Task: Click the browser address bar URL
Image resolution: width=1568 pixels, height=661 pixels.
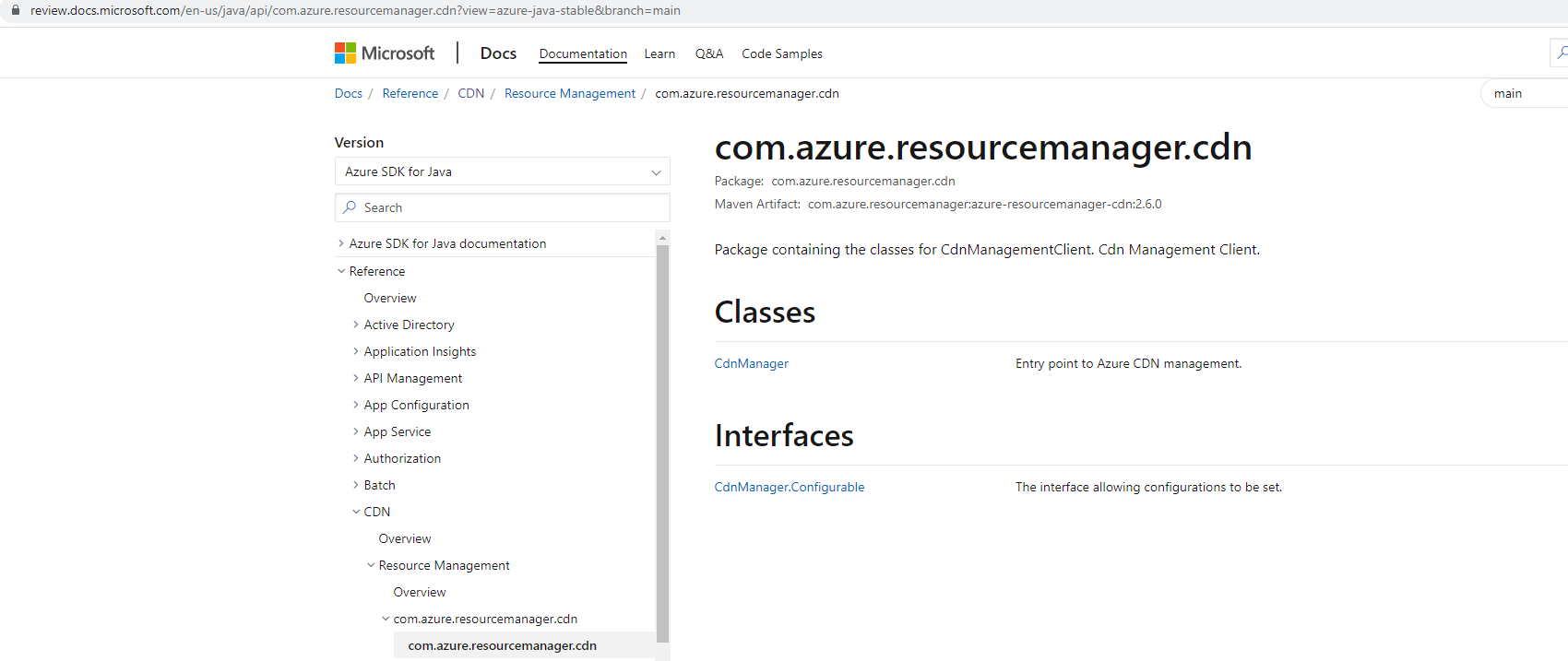Action: 355,10
